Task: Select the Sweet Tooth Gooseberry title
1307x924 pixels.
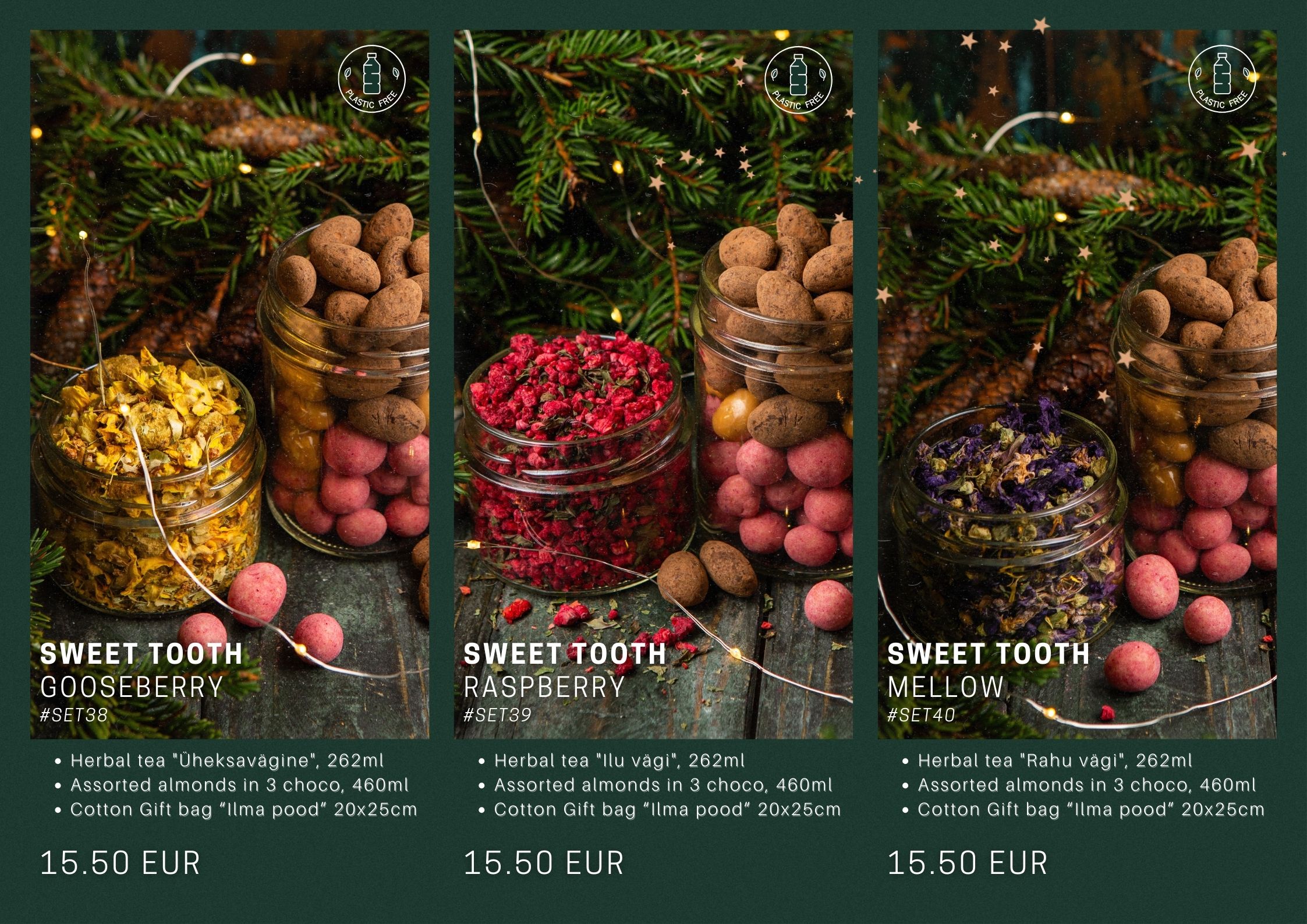Action: click(141, 671)
